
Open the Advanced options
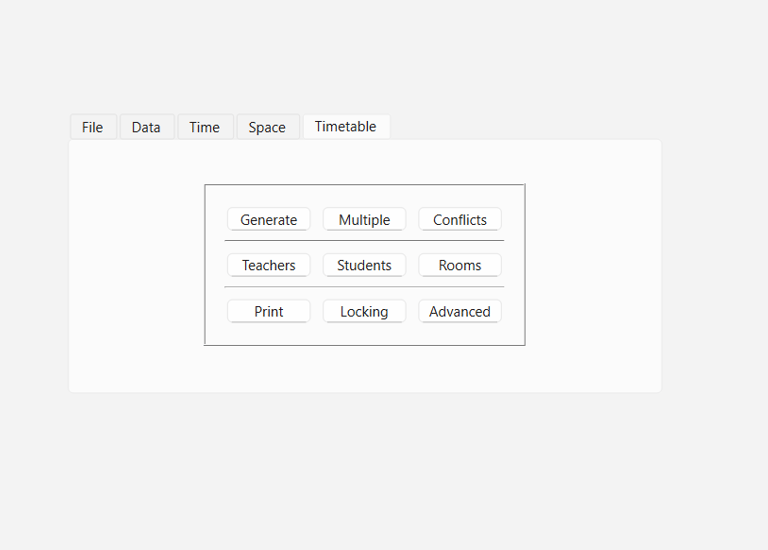coord(460,311)
